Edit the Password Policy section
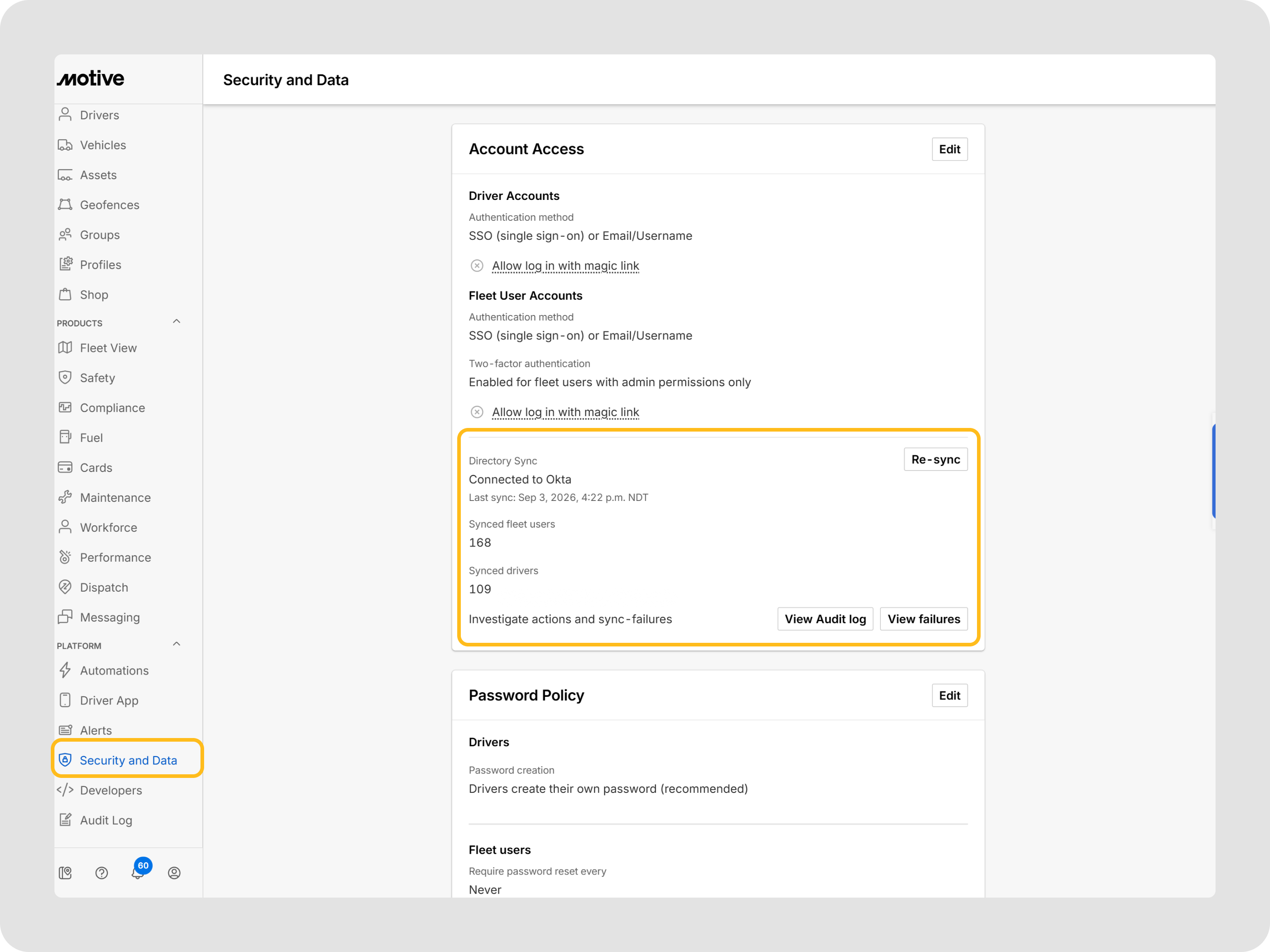Viewport: 1270px width, 952px height. pos(950,695)
